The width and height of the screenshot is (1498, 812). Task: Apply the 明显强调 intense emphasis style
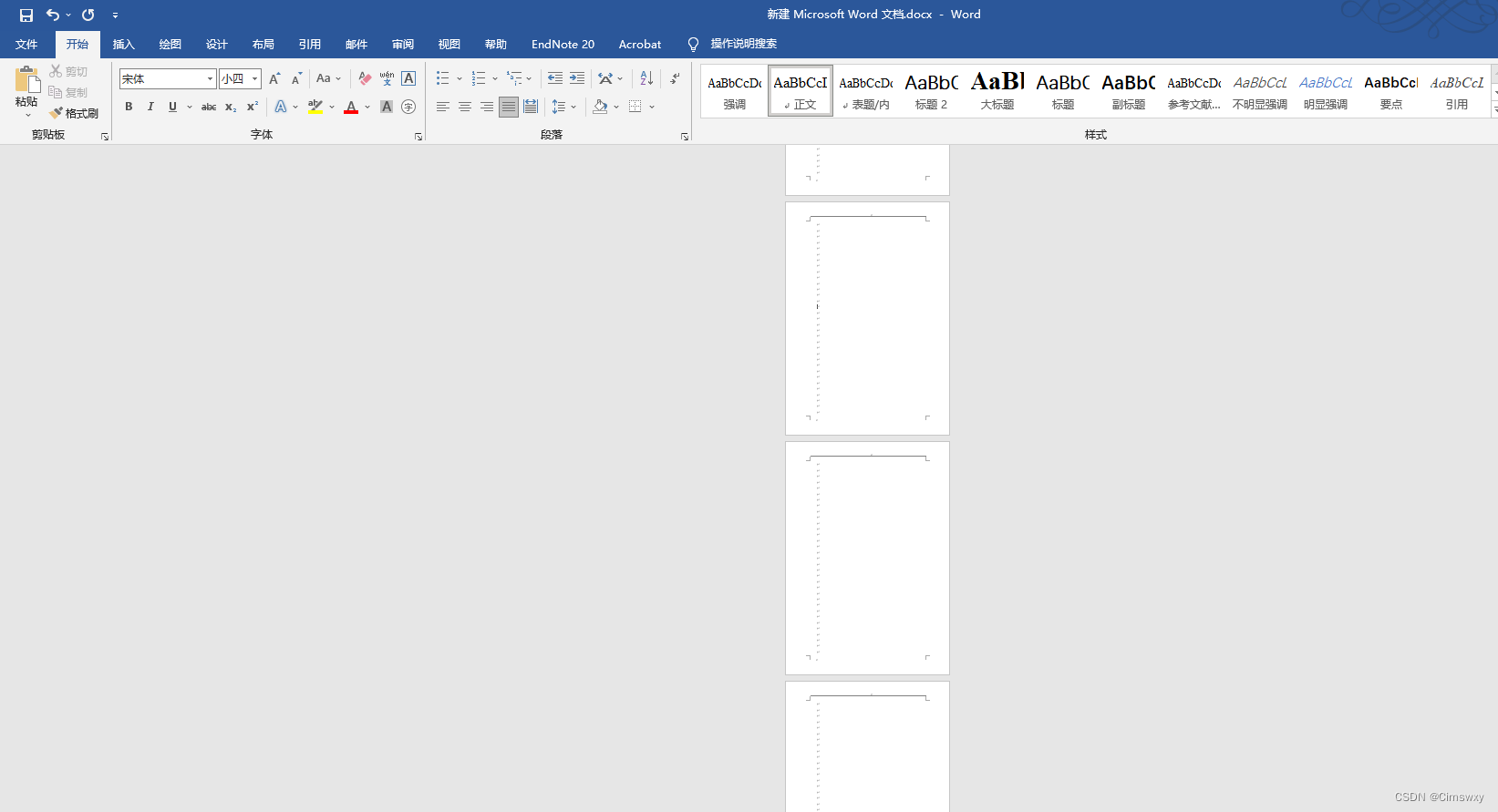coord(1326,90)
